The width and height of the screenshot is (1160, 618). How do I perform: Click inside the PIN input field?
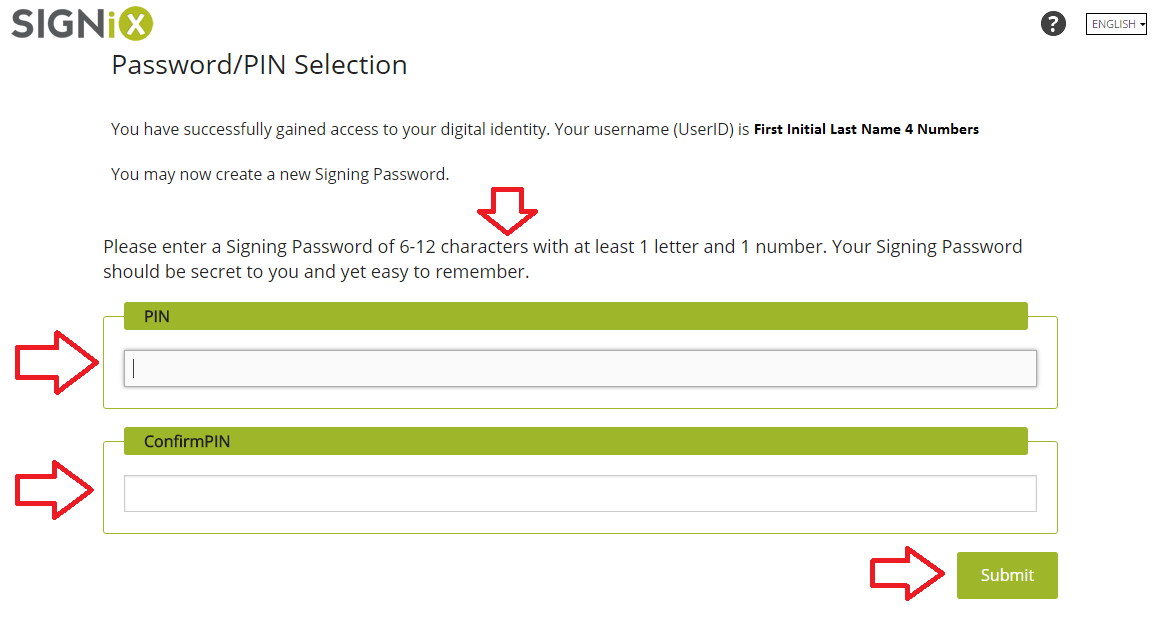coord(580,368)
